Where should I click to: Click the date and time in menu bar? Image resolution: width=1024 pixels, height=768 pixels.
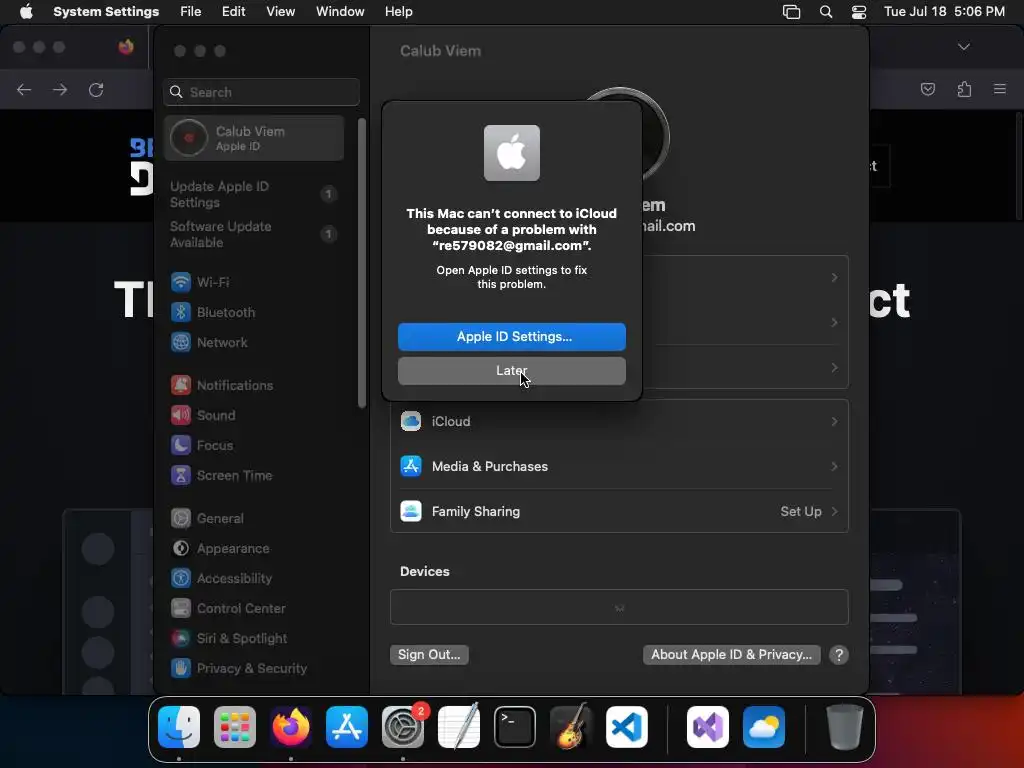pyautogui.click(x=944, y=12)
